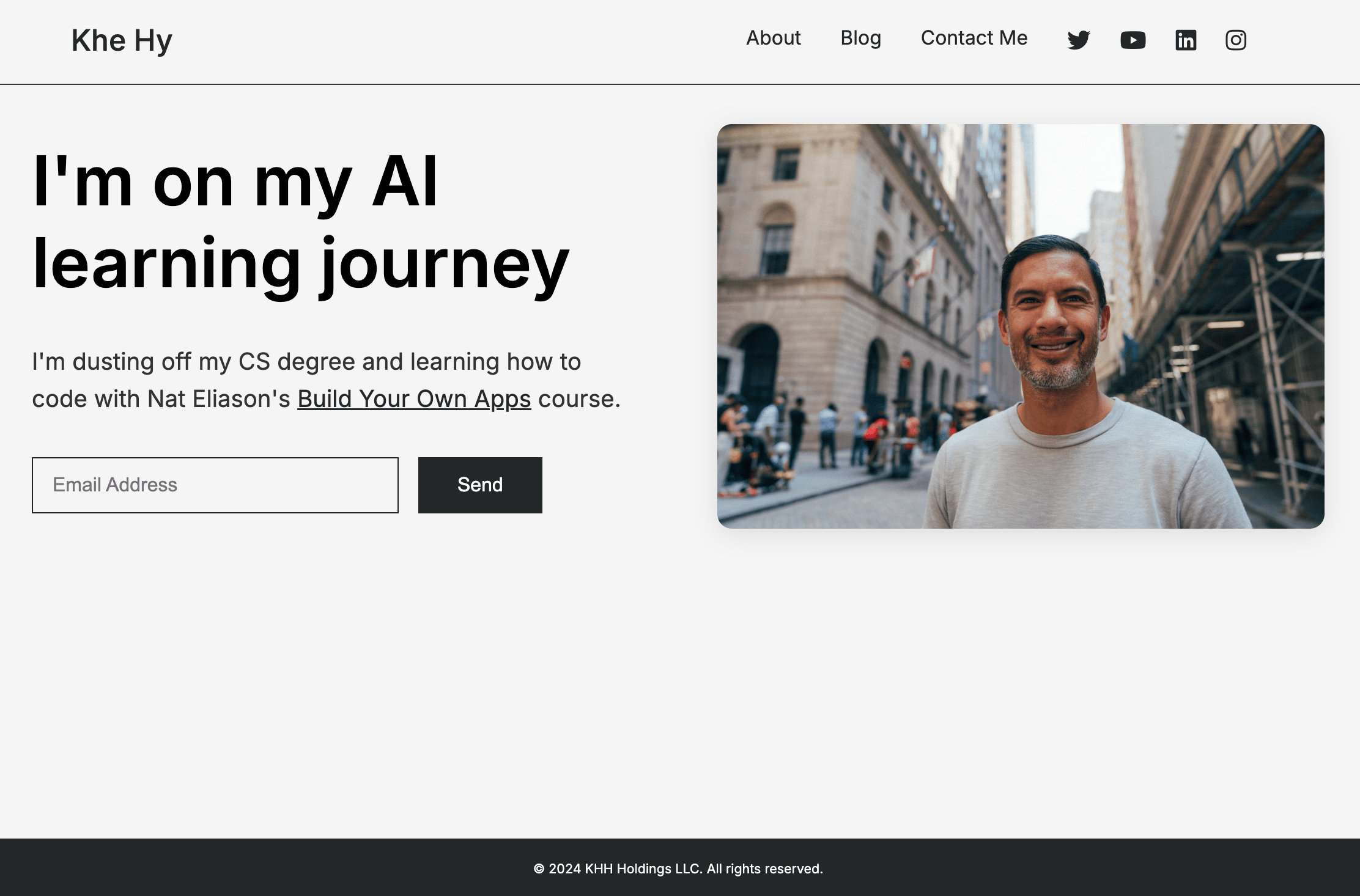The image size is (1360, 896).
Task: Click the words Nat Eliason's
Action: click(219, 398)
